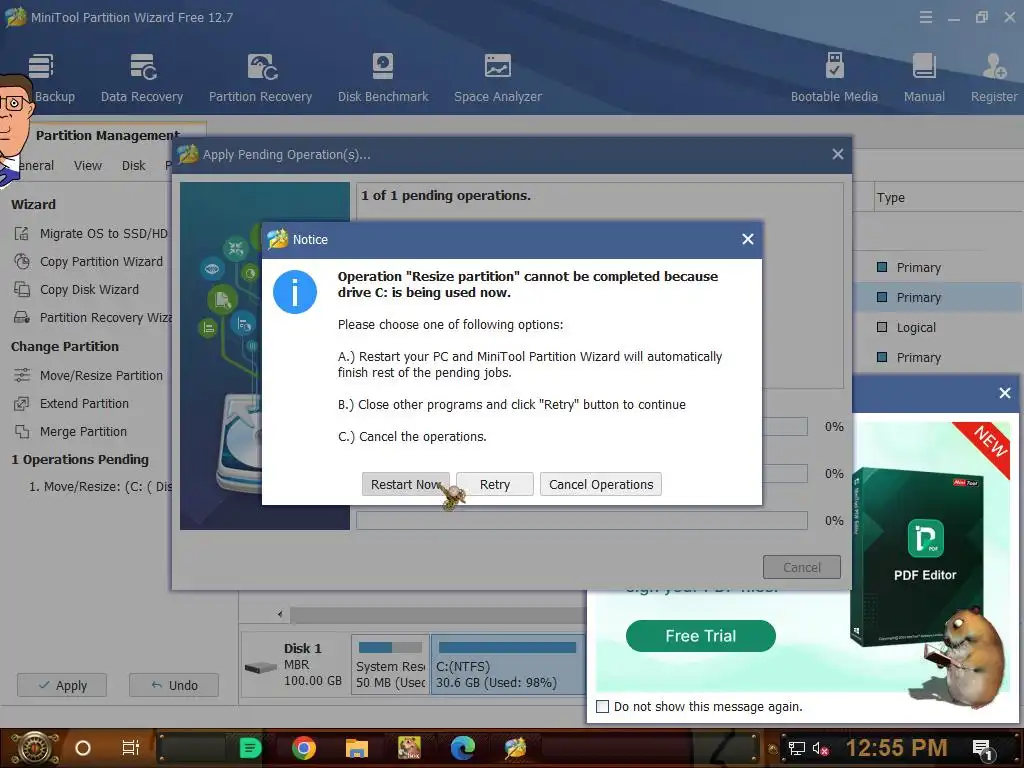Click the Start button on taskbar
This screenshot has width=1024, height=768.
(33, 748)
